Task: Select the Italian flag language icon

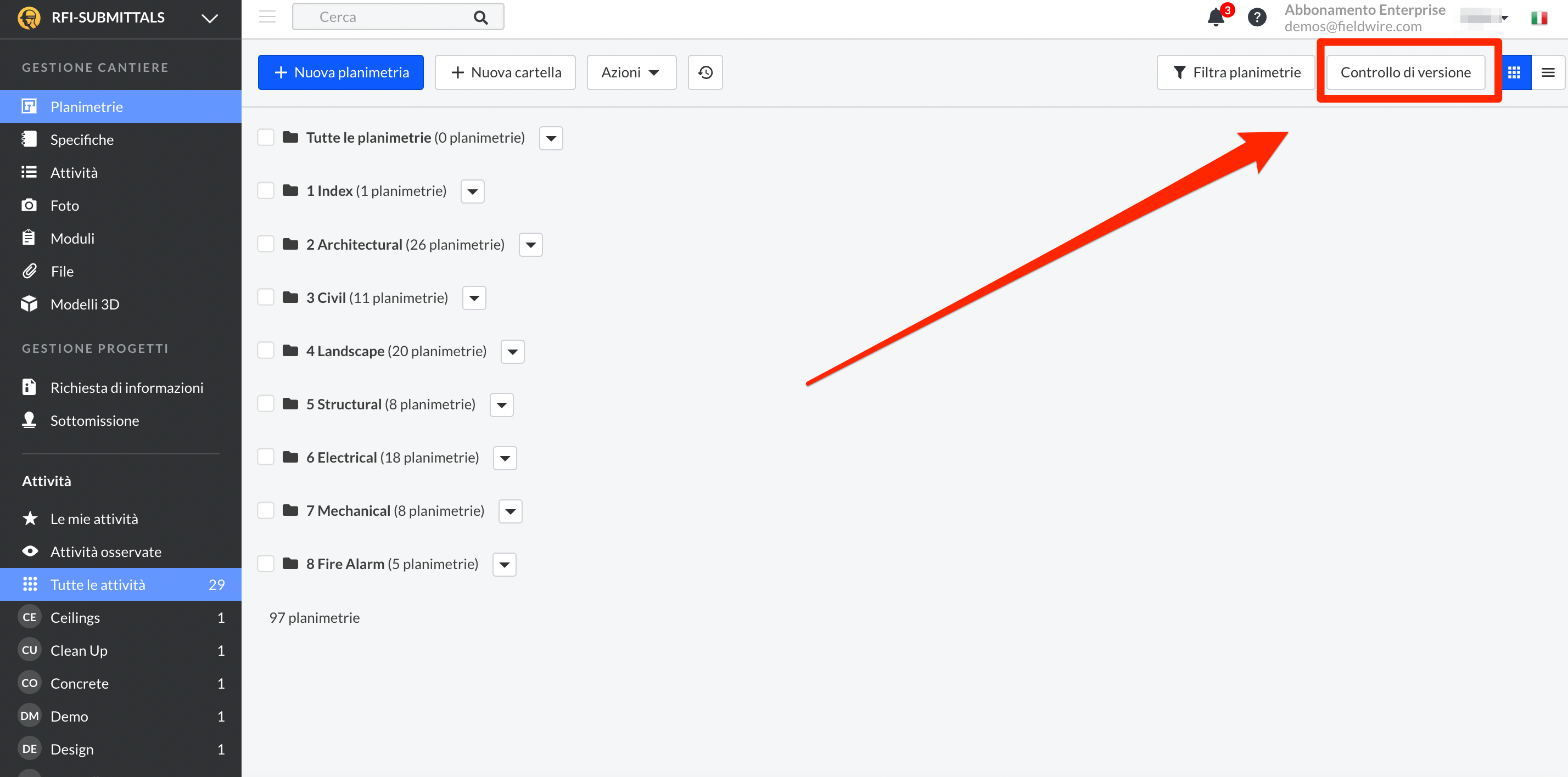Action: pos(1539,18)
